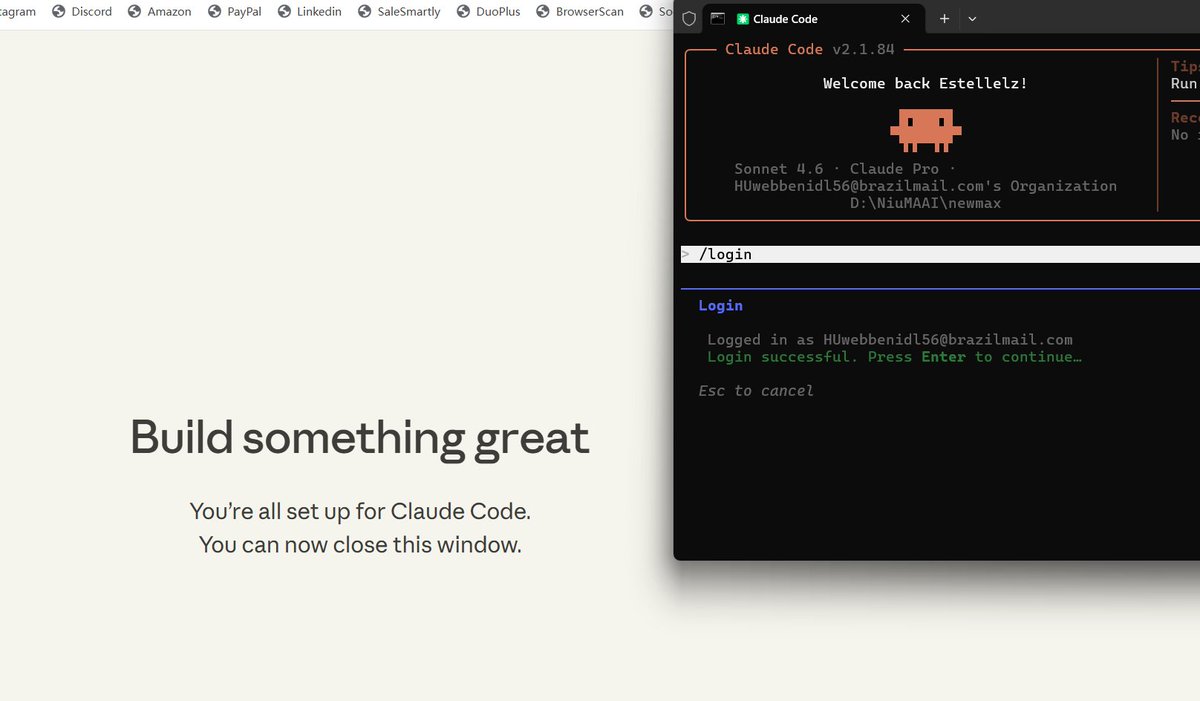Image resolution: width=1200 pixels, height=701 pixels.
Task: Click 'Sonnet 4.6 · Claude Pro' line
Action: pyautogui.click(x=845, y=169)
